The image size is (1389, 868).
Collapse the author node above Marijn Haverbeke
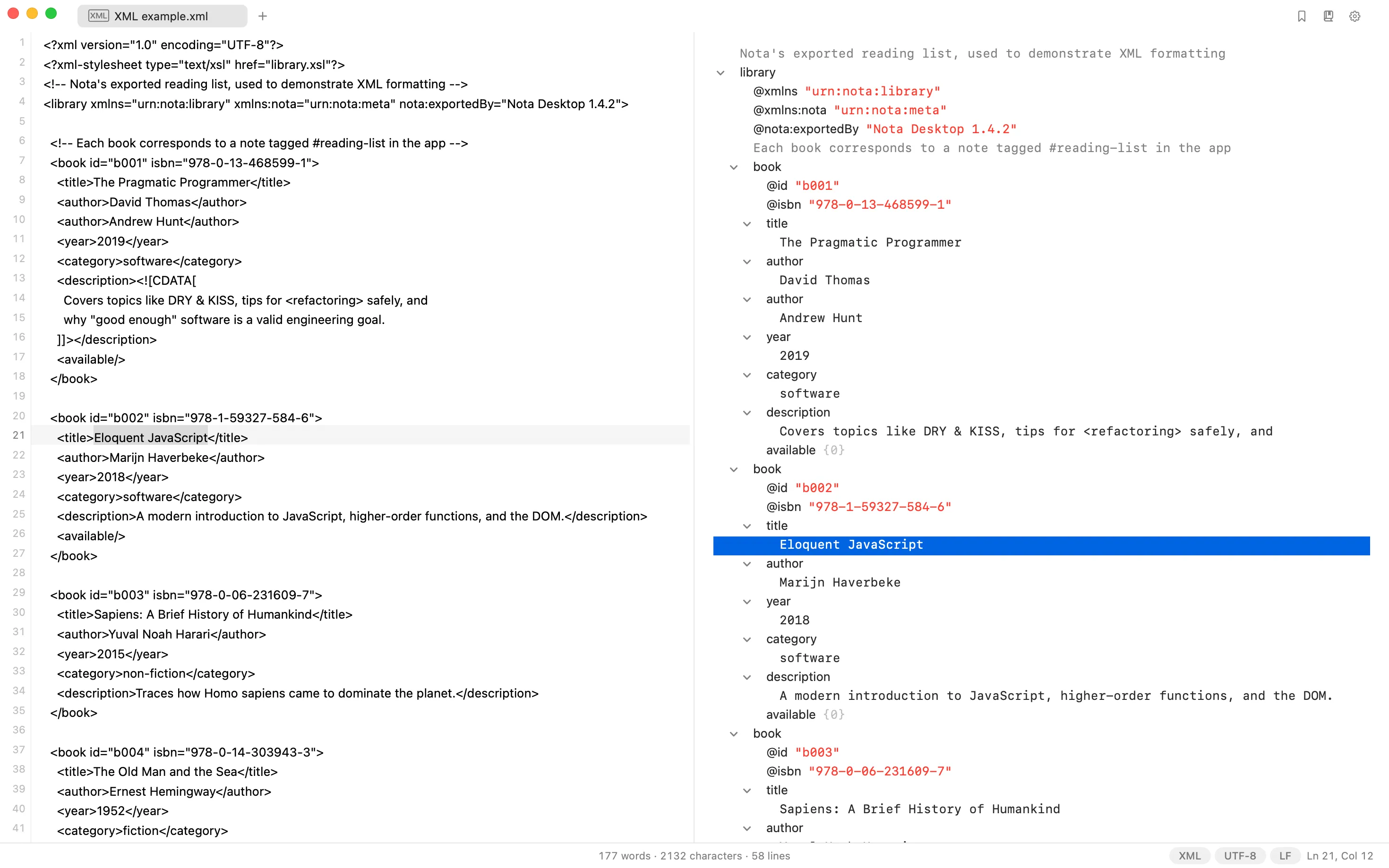(x=747, y=564)
